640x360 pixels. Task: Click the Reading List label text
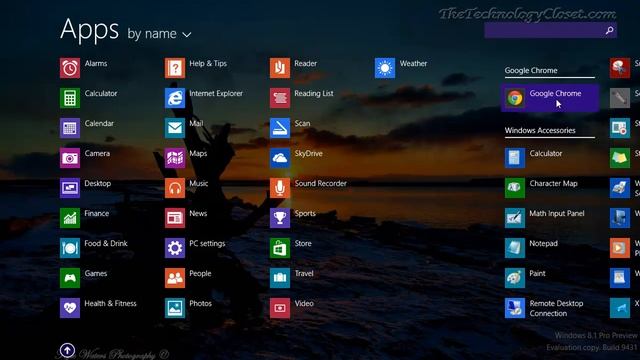tap(313, 93)
